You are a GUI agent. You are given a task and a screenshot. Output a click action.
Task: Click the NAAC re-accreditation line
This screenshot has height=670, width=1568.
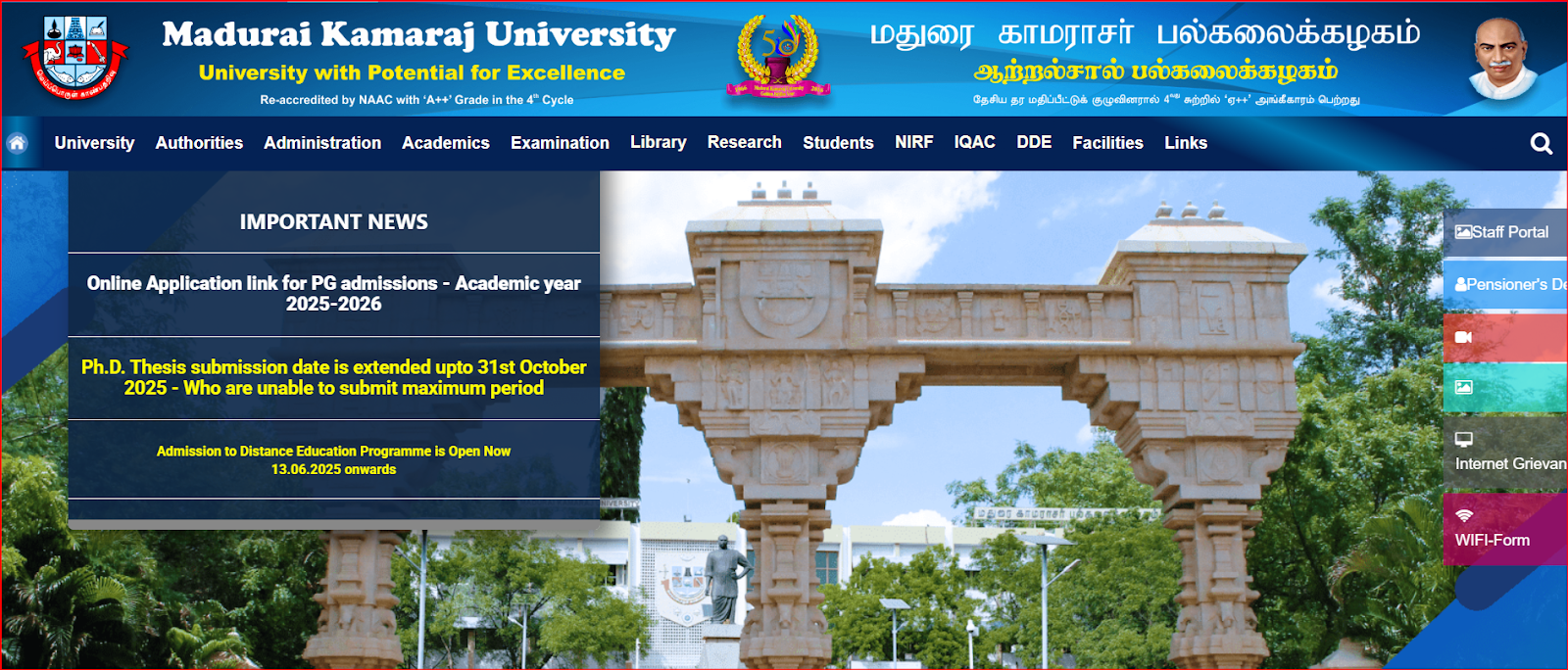click(x=416, y=100)
